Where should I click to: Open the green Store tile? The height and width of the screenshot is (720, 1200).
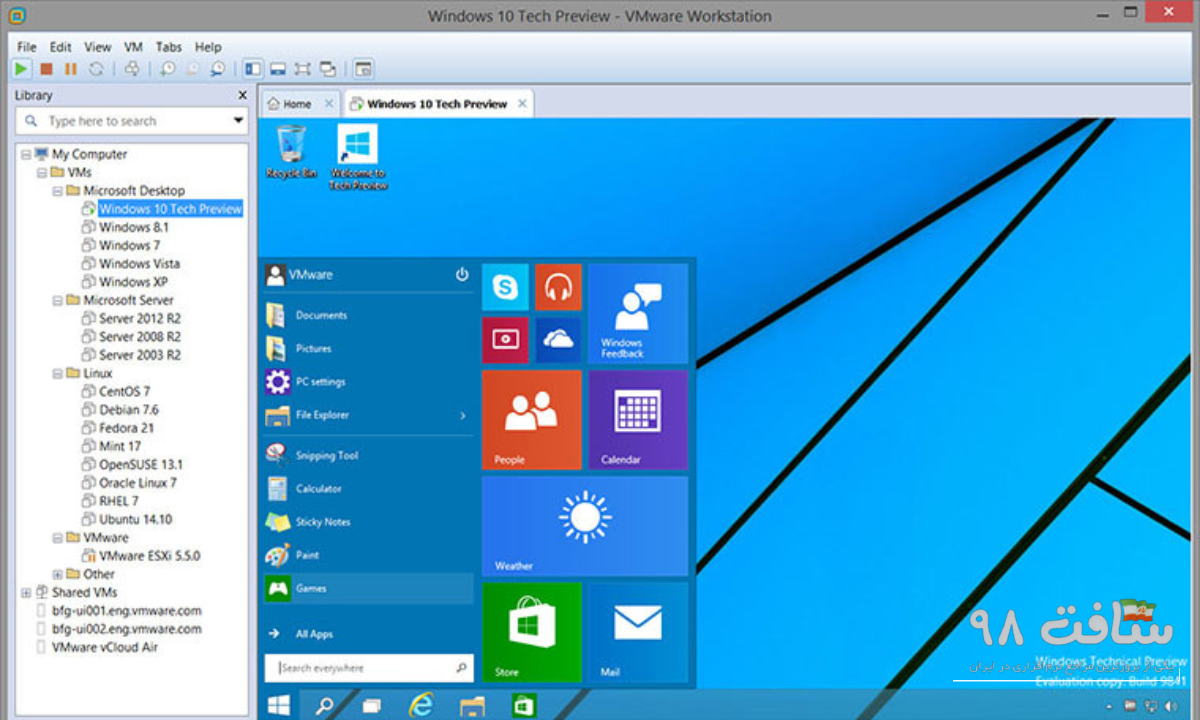[532, 632]
